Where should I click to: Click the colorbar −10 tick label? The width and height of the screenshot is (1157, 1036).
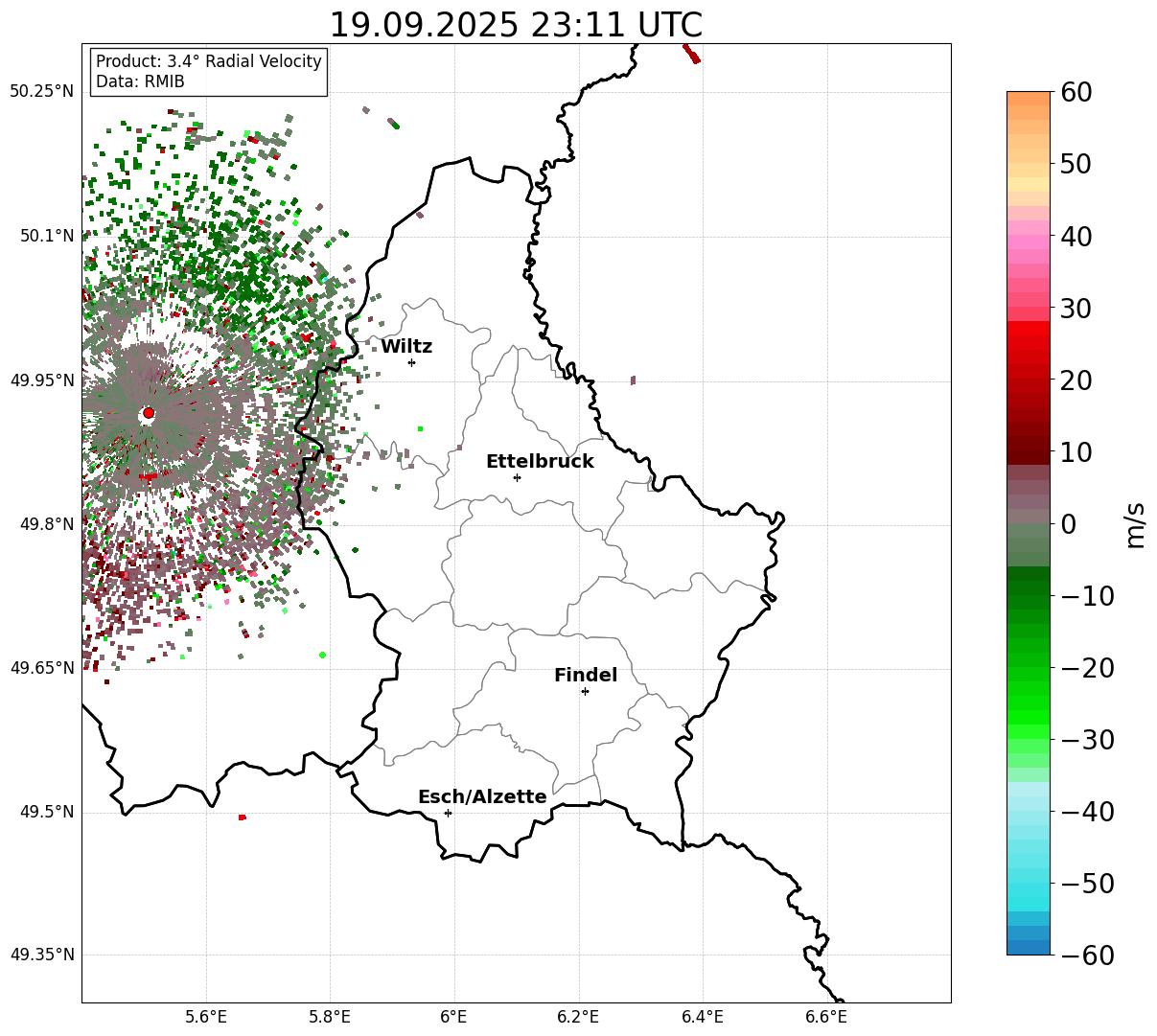(1087, 596)
